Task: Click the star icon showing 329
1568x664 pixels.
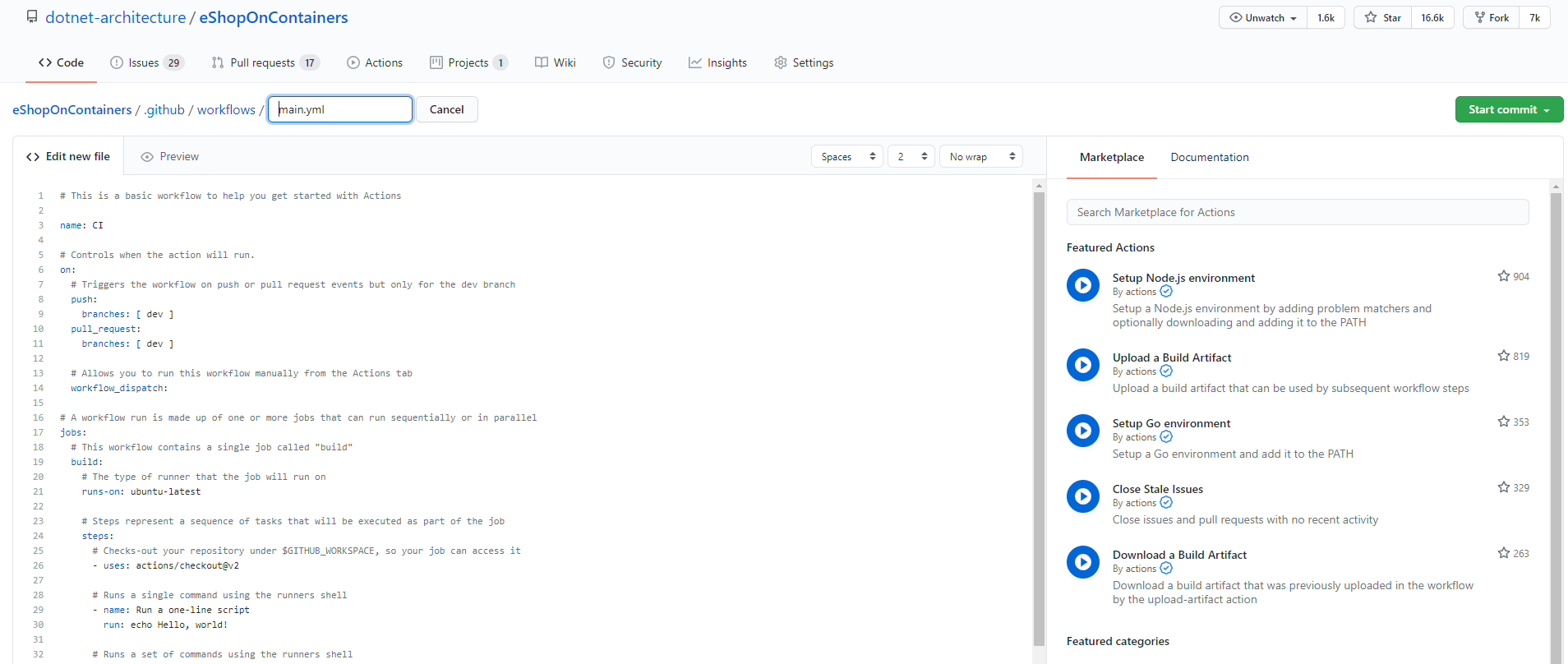Action: coord(1504,487)
